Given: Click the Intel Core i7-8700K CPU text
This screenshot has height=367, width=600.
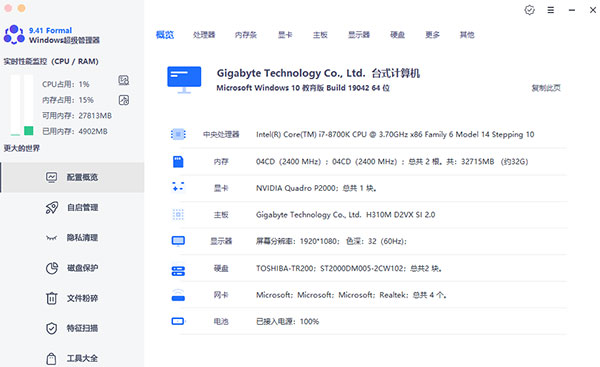Looking at the screenshot, I should tap(395, 134).
